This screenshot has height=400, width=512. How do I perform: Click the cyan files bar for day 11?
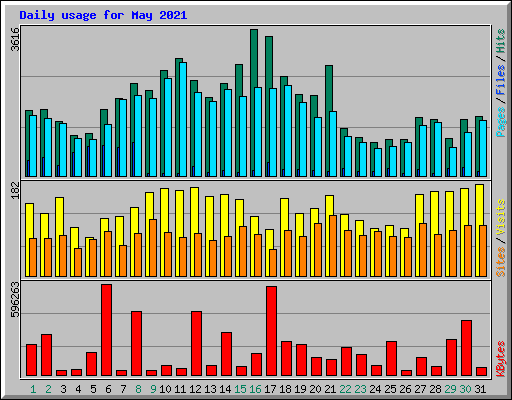pyautogui.click(x=183, y=119)
